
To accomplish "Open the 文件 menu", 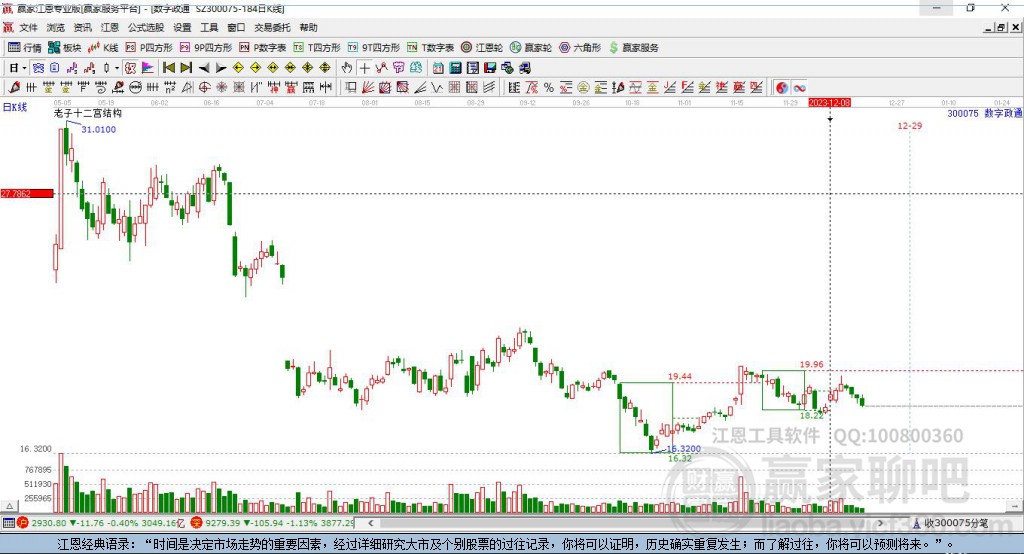I will tap(28, 27).
